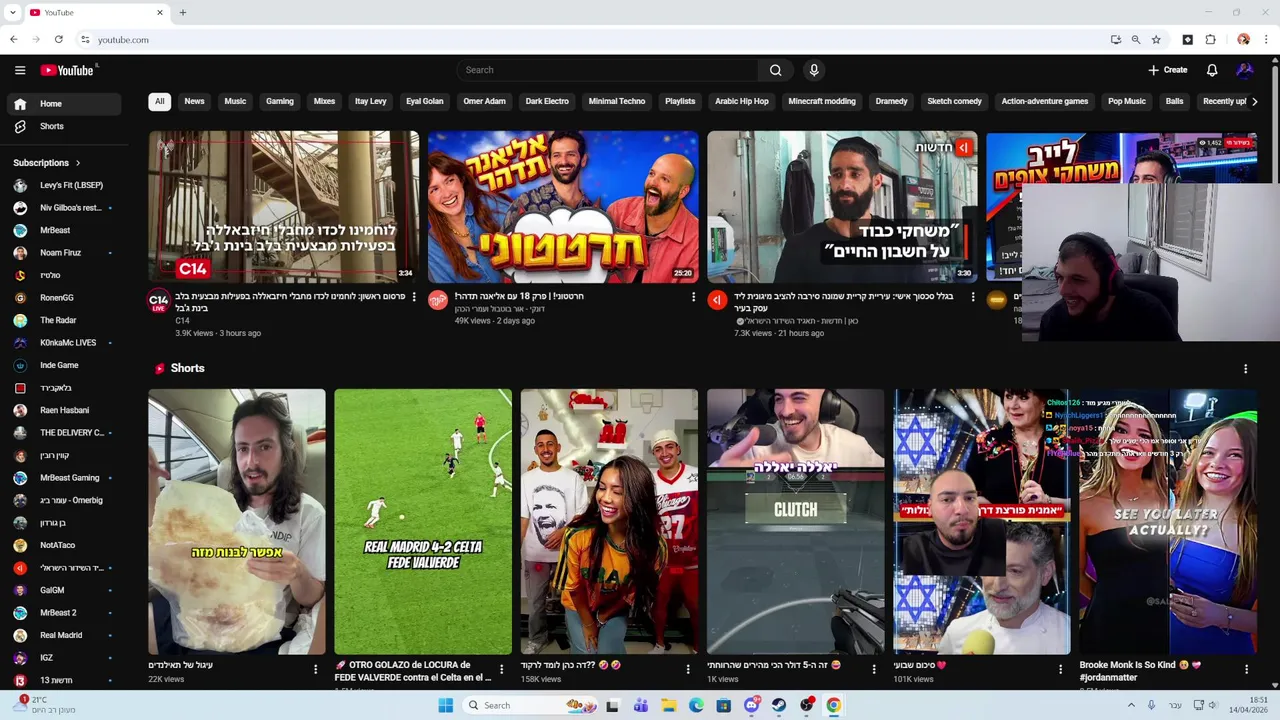Bookmark this page with star icon
This screenshot has width=1280, height=720.
(1156, 39)
